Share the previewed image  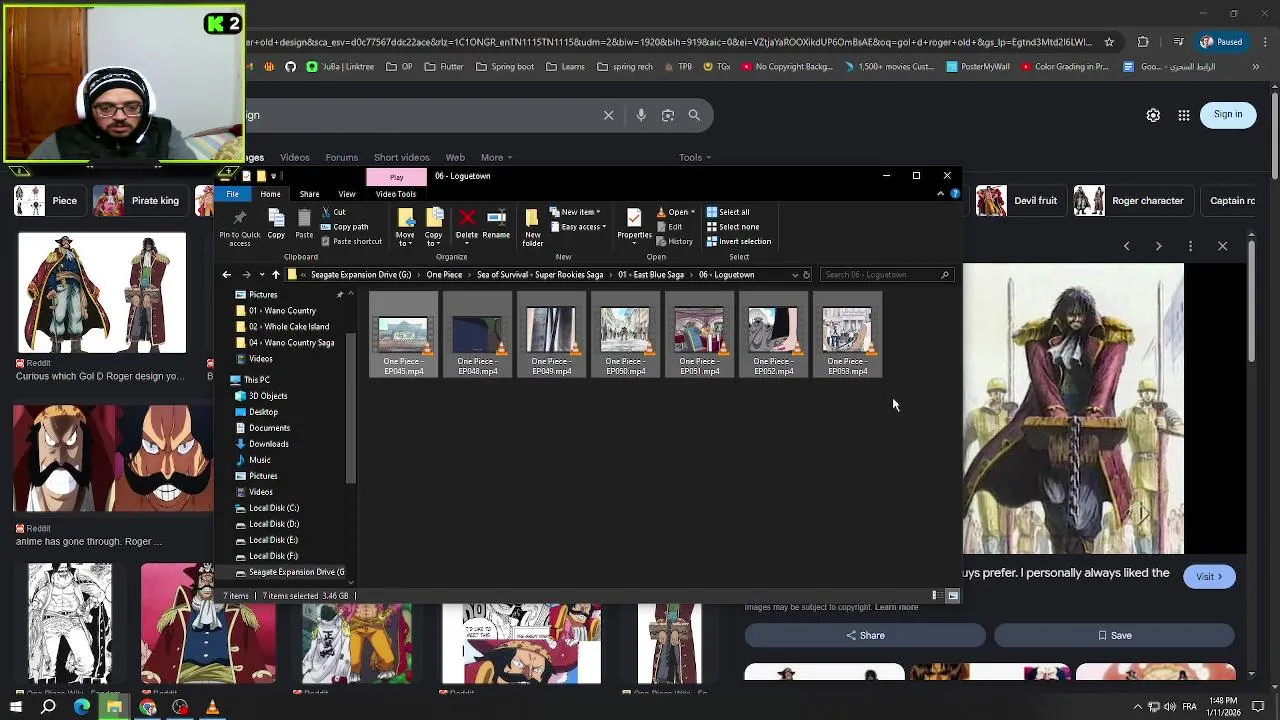[x=865, y=636]
